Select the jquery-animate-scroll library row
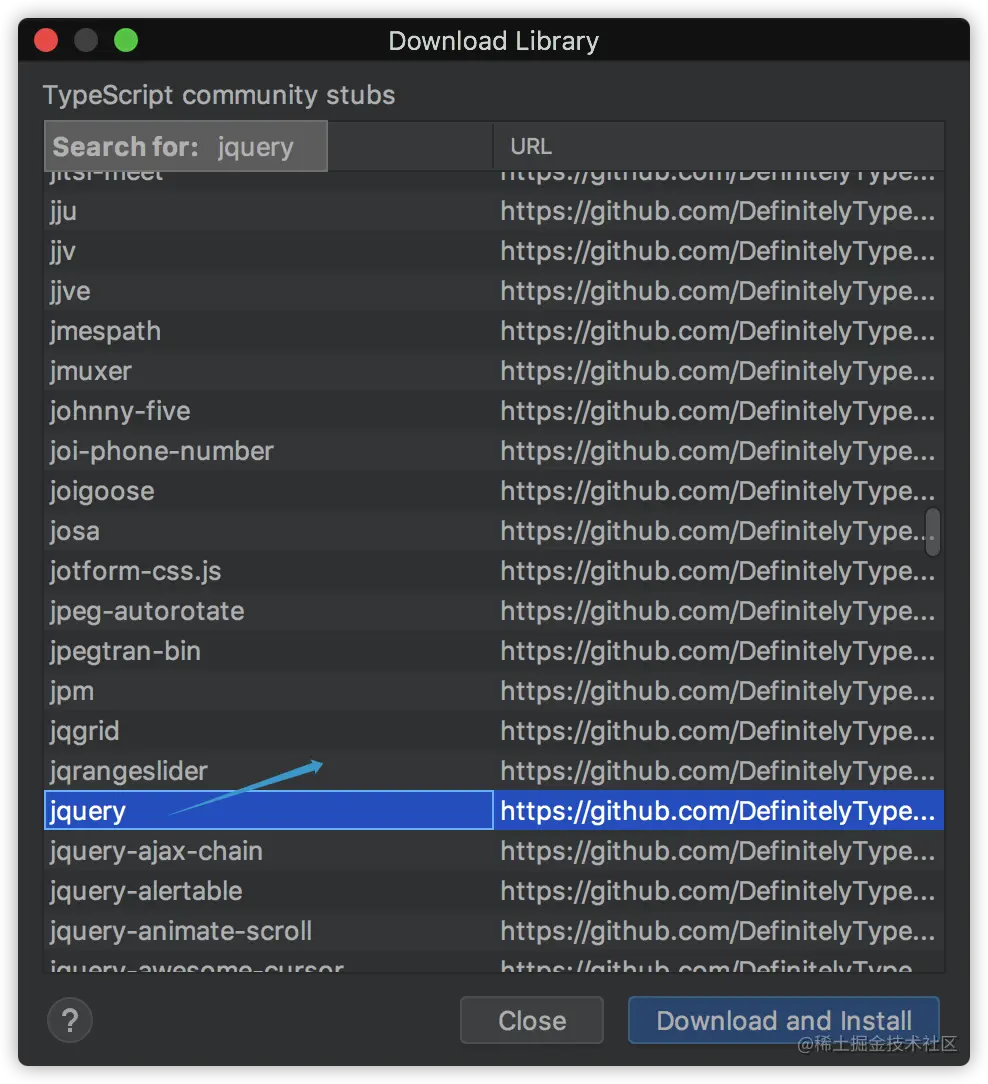Screen dimensions: 988x1084 tap(494, 931)
